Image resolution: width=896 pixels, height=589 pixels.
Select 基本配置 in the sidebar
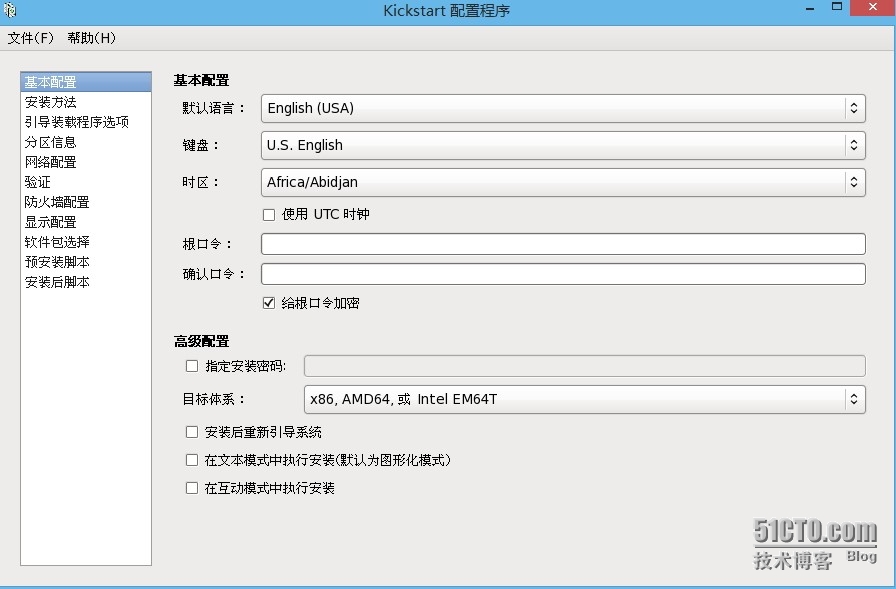tap(86, 82)
